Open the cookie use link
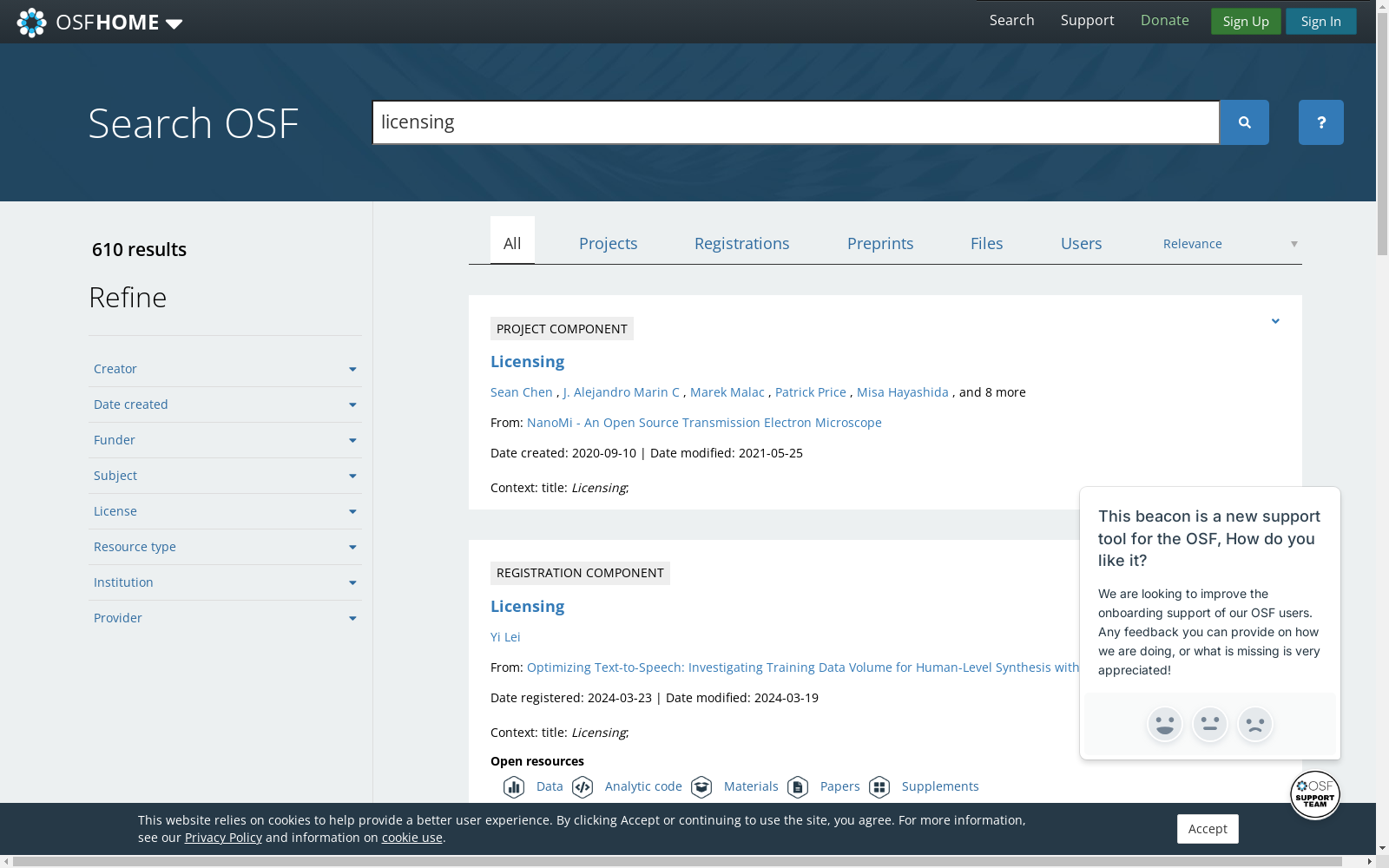Image resolution: width=1389 pixels, height=868 pixels. click(x=412, y=838)
